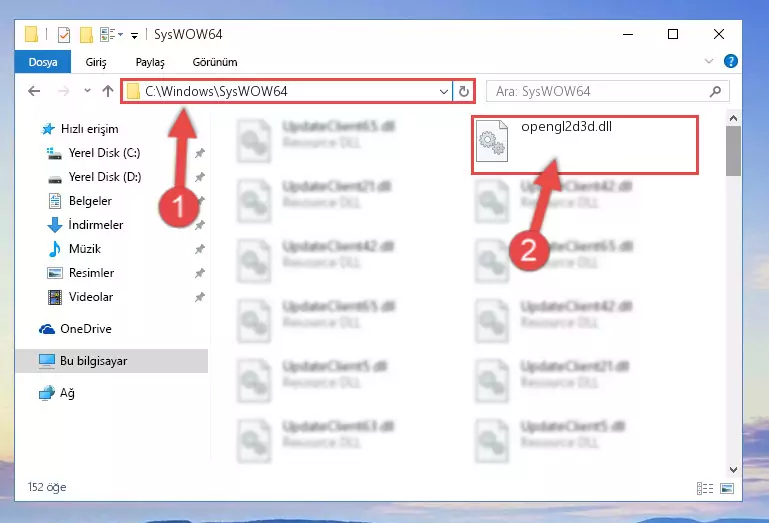This screenshot has height=523, width=769.
Task: Open Help with the blue question mark
Action: tap(731, 61)
